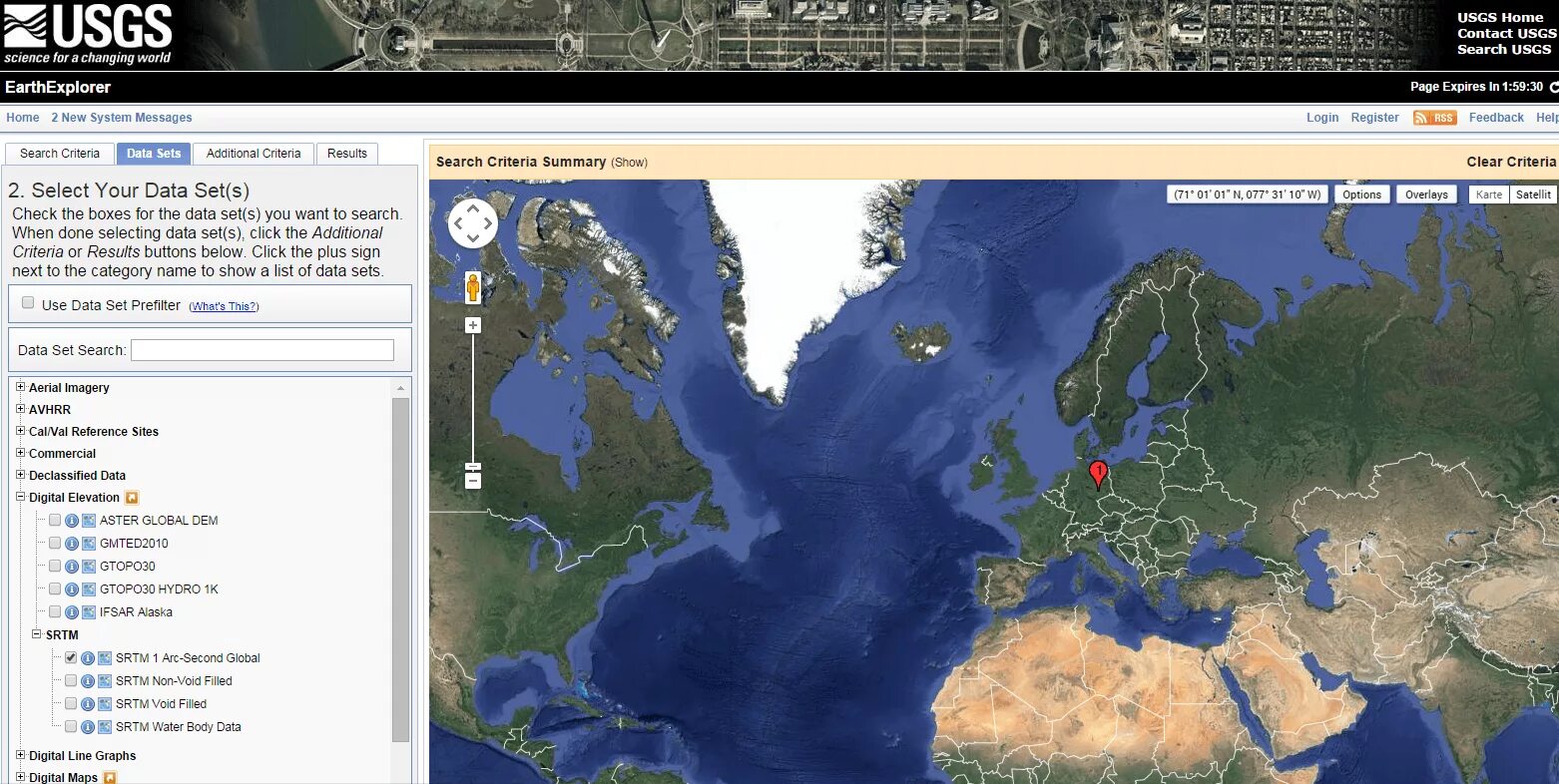Click coverage icon for SRTM Water Body Data
Image resolution: width=1559 pixels, height=784 pixels.
tap(105, 727)
